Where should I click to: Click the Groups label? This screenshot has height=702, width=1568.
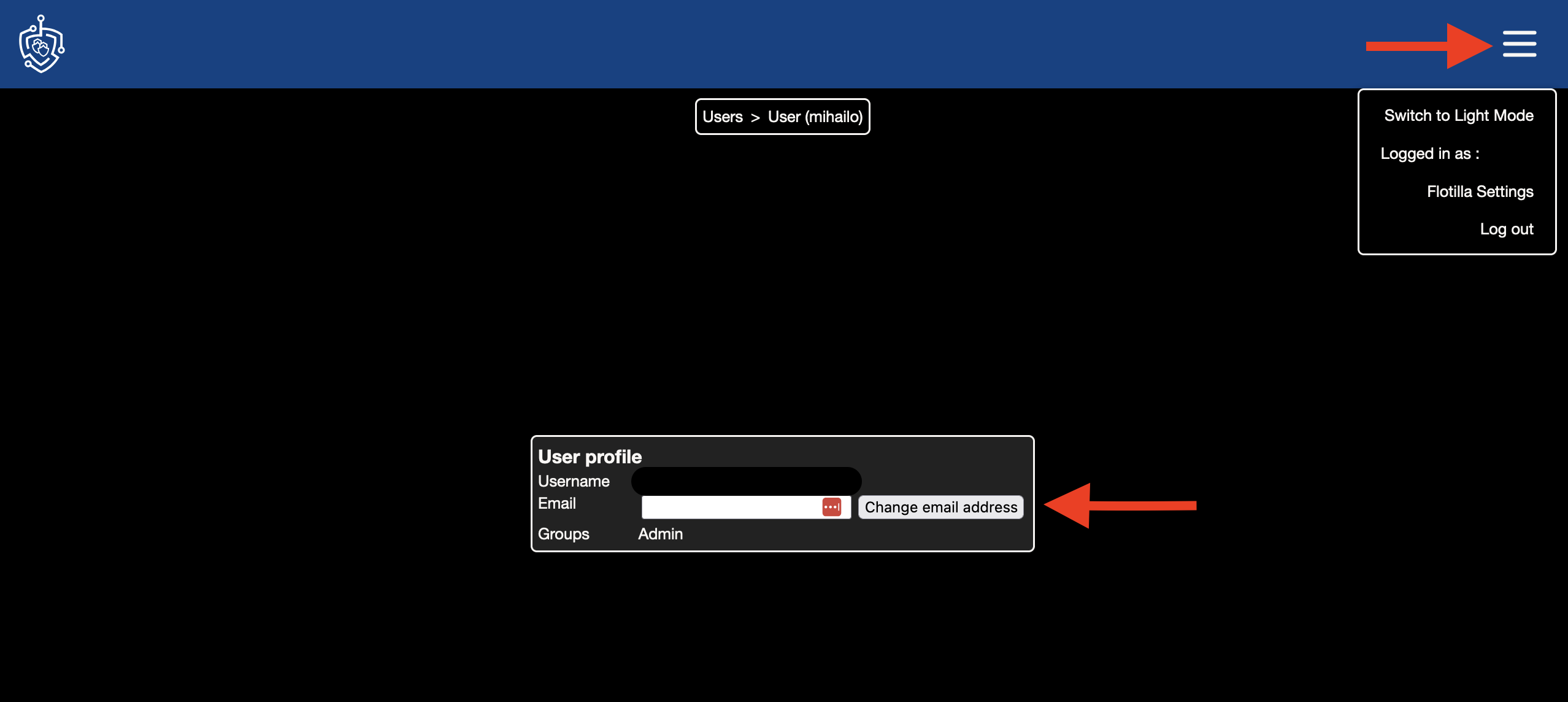click(x=563, y=534)
